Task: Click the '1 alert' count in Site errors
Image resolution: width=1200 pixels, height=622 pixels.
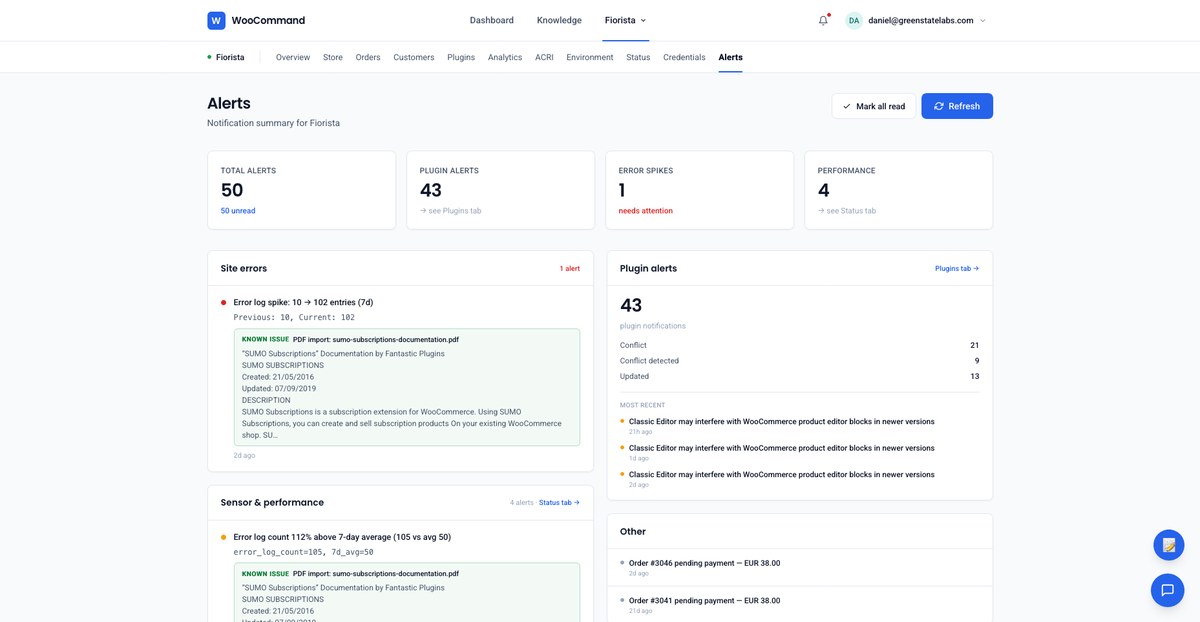Action: [x=570, y=268]
